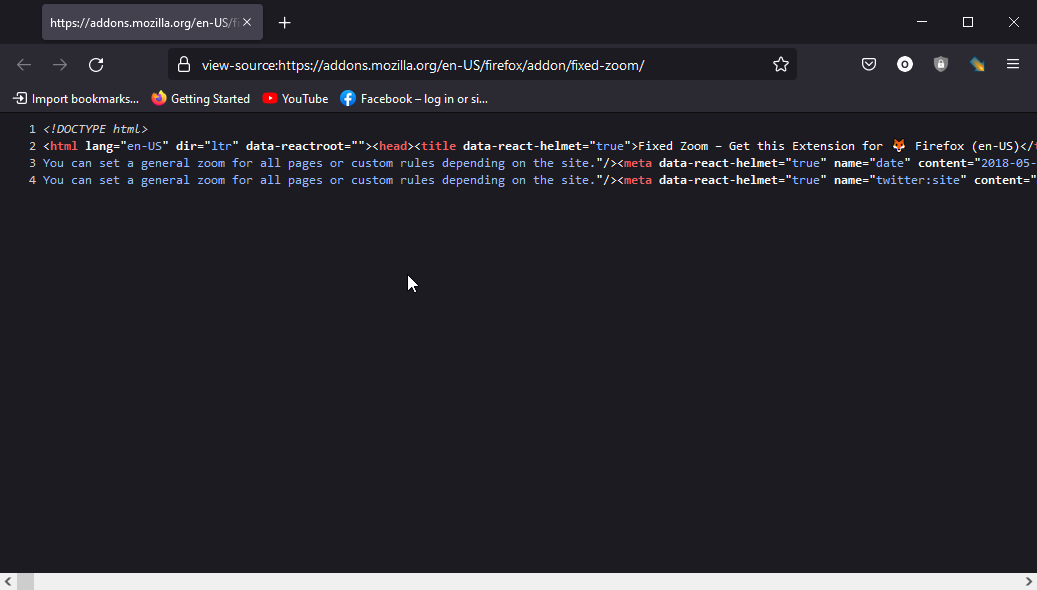Open the shield extension icon
This screenshot has height=590, width=1037.
(940, 65)
